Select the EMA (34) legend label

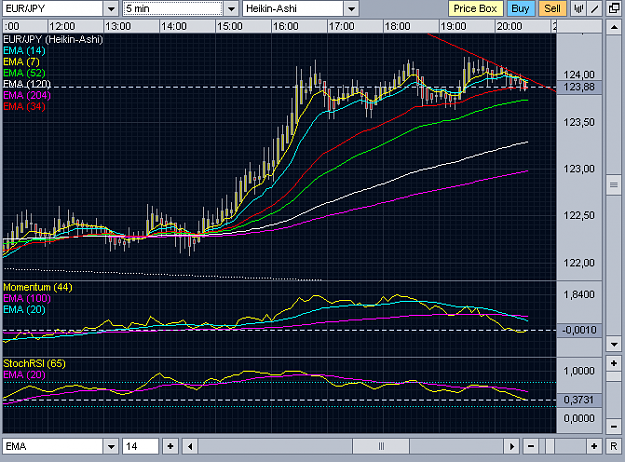pyautogui.click(x=24, y=106)
